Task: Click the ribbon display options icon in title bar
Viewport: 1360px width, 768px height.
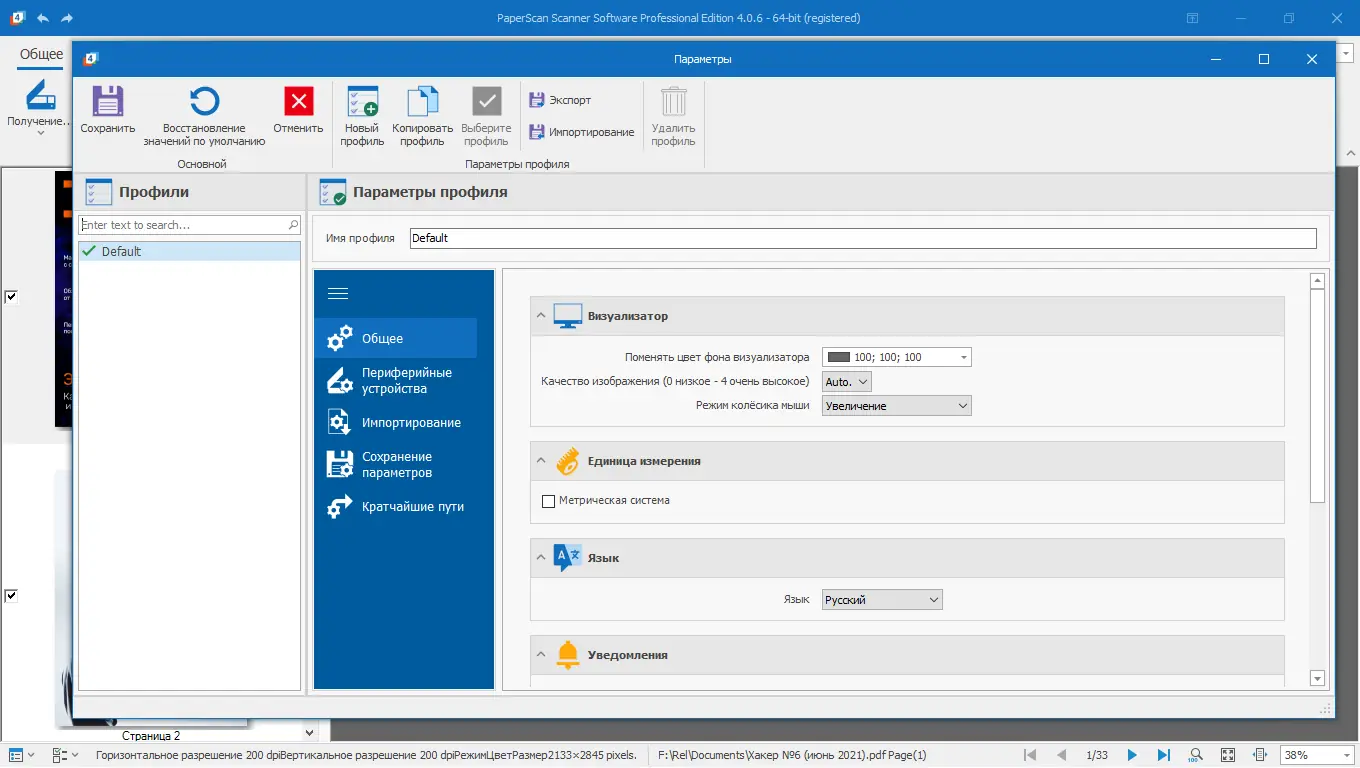Action: 1192,18
